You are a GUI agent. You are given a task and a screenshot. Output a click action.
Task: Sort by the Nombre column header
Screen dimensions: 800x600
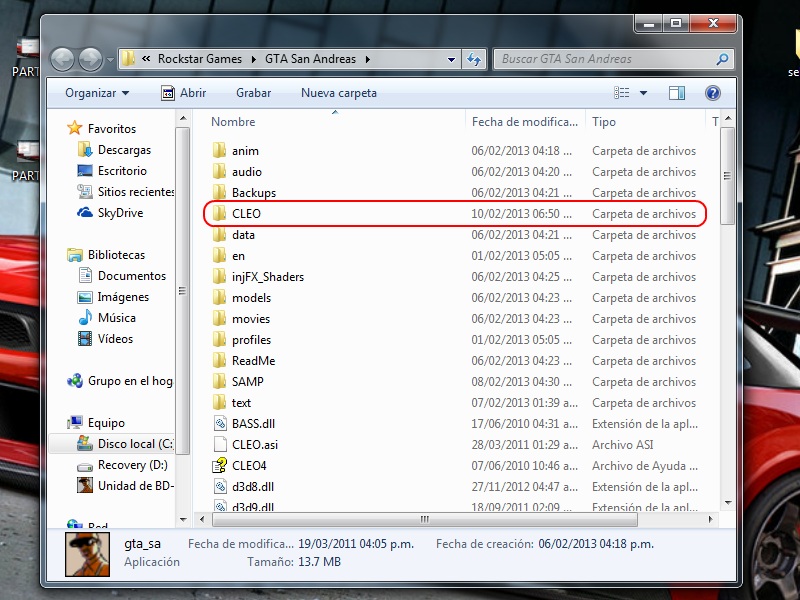click(233, 122)
